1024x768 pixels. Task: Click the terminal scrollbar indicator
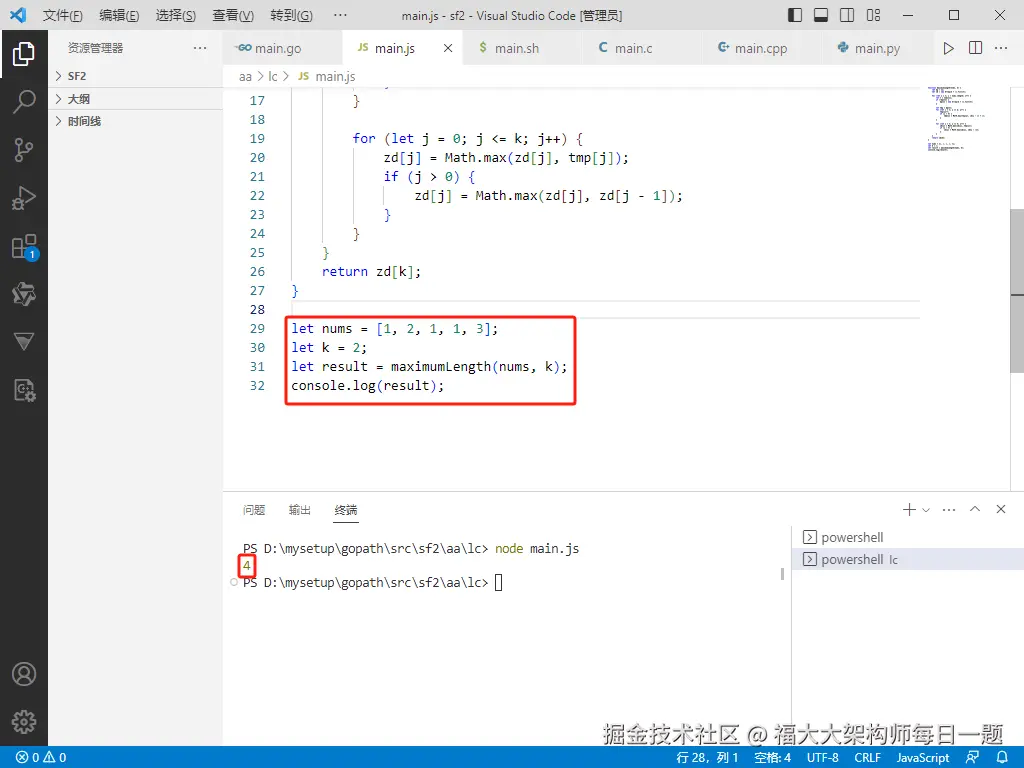click(x=782, y=573)
